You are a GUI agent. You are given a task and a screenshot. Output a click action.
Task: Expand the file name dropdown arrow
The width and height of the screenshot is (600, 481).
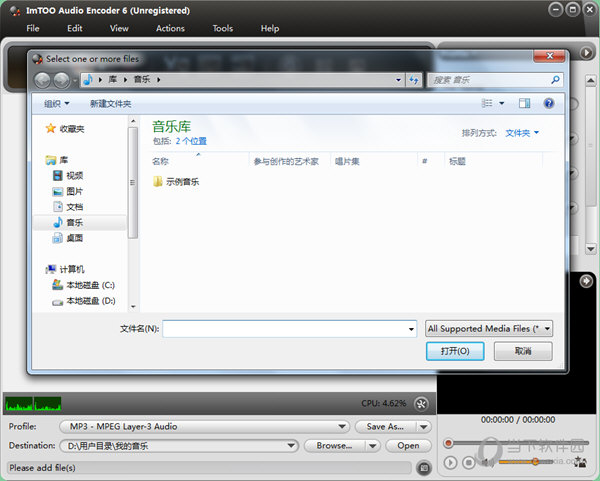tap(411, 329)
